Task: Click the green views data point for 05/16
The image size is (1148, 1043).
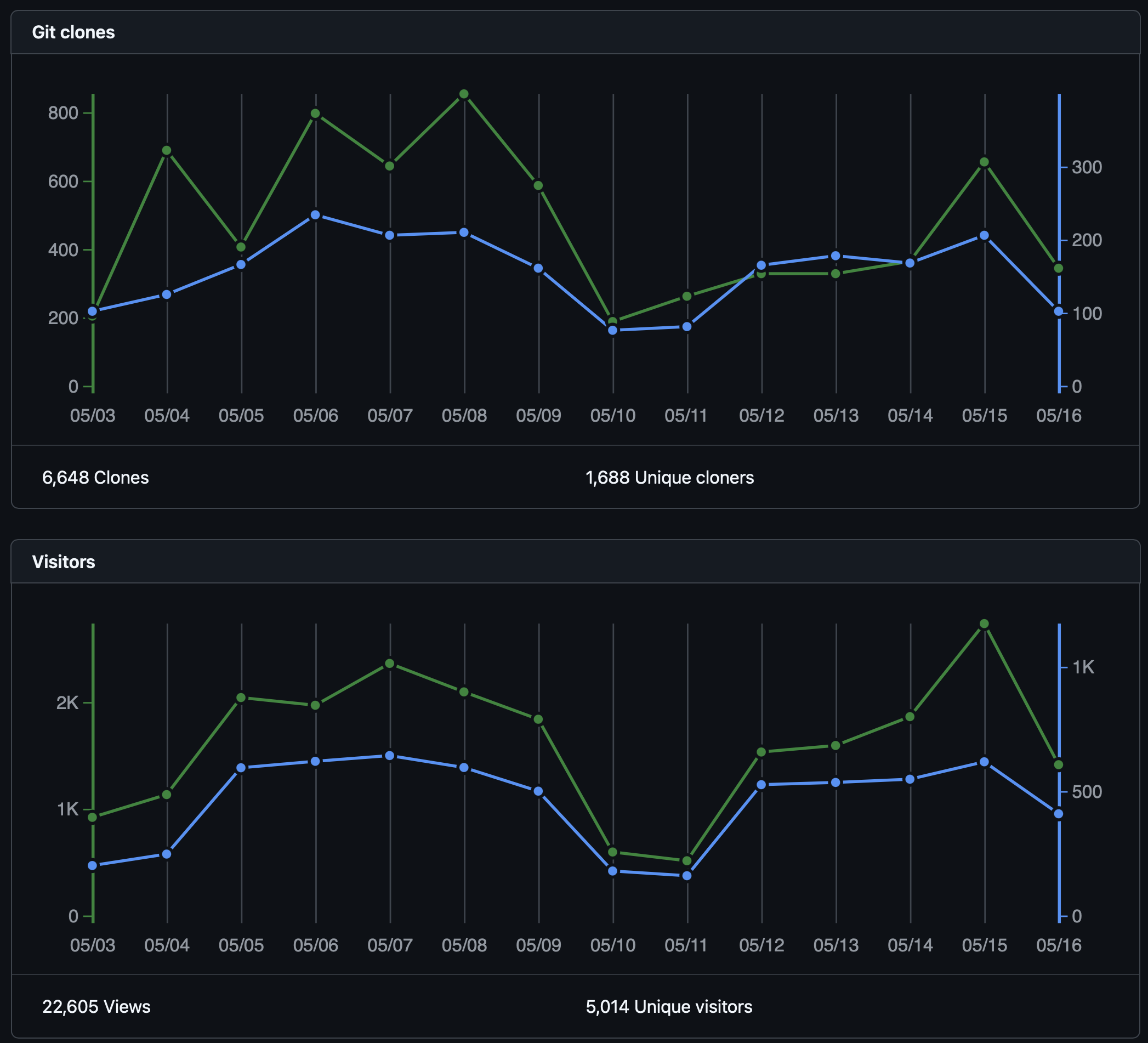Action: pyautogui.click(x=1059, y=764)
